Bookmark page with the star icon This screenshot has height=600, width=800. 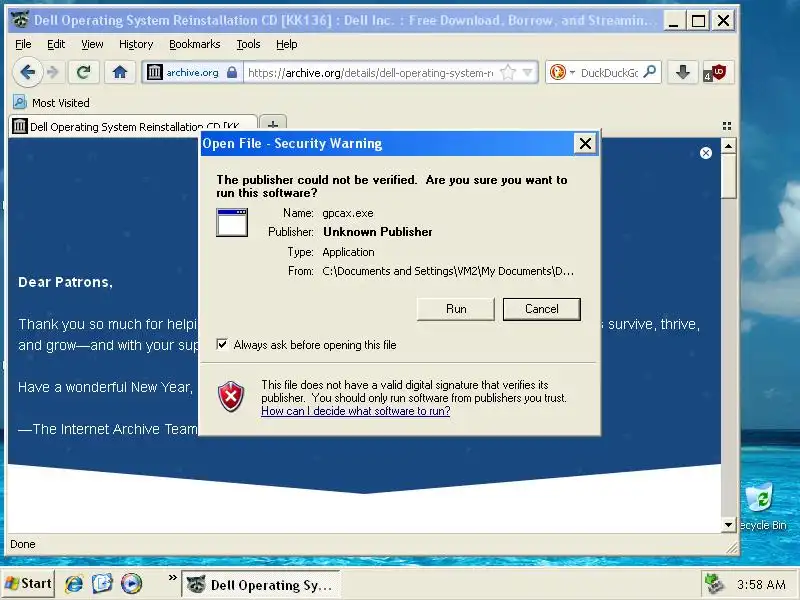tap(508, 72)
